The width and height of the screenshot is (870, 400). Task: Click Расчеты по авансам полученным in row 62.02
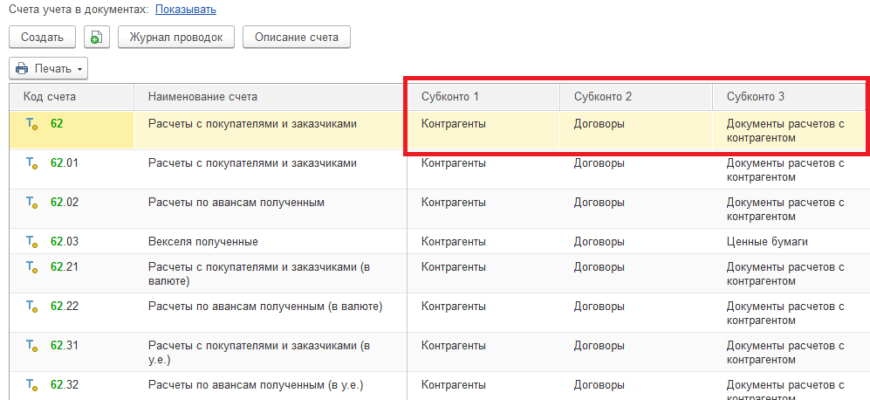236,202
